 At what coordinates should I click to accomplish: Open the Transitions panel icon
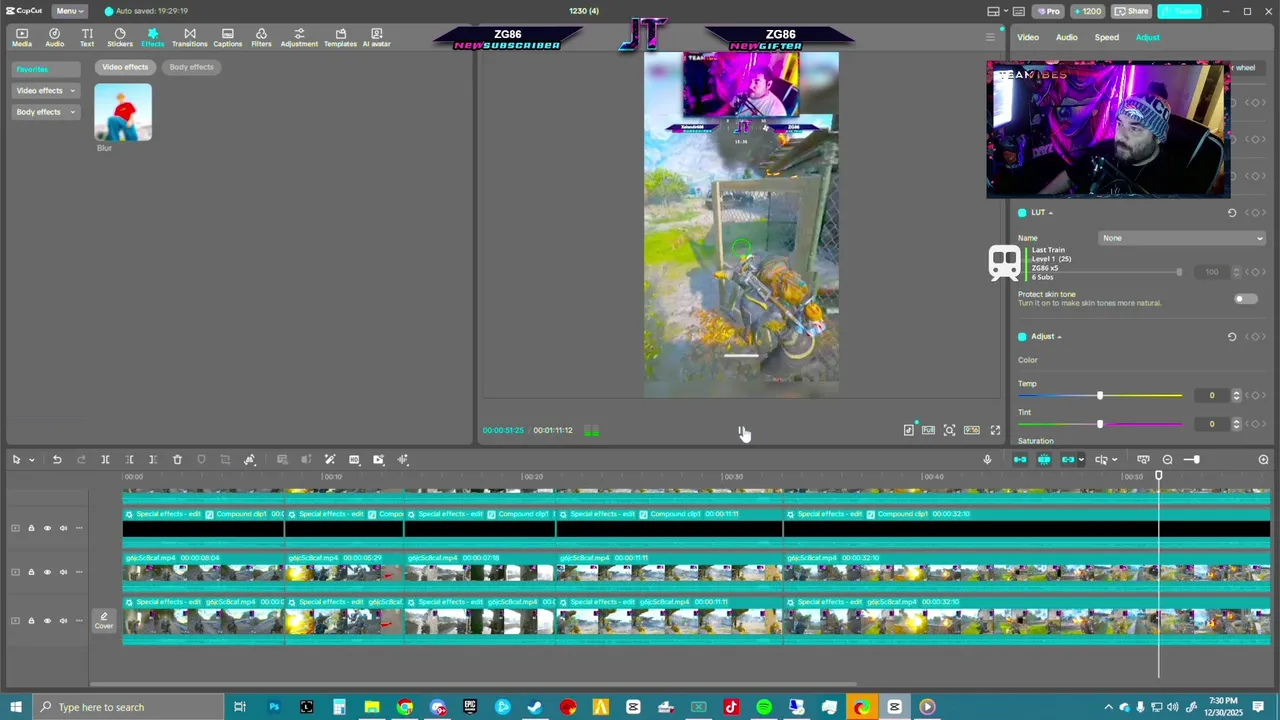pyautogui.click(x=190, y=38)
